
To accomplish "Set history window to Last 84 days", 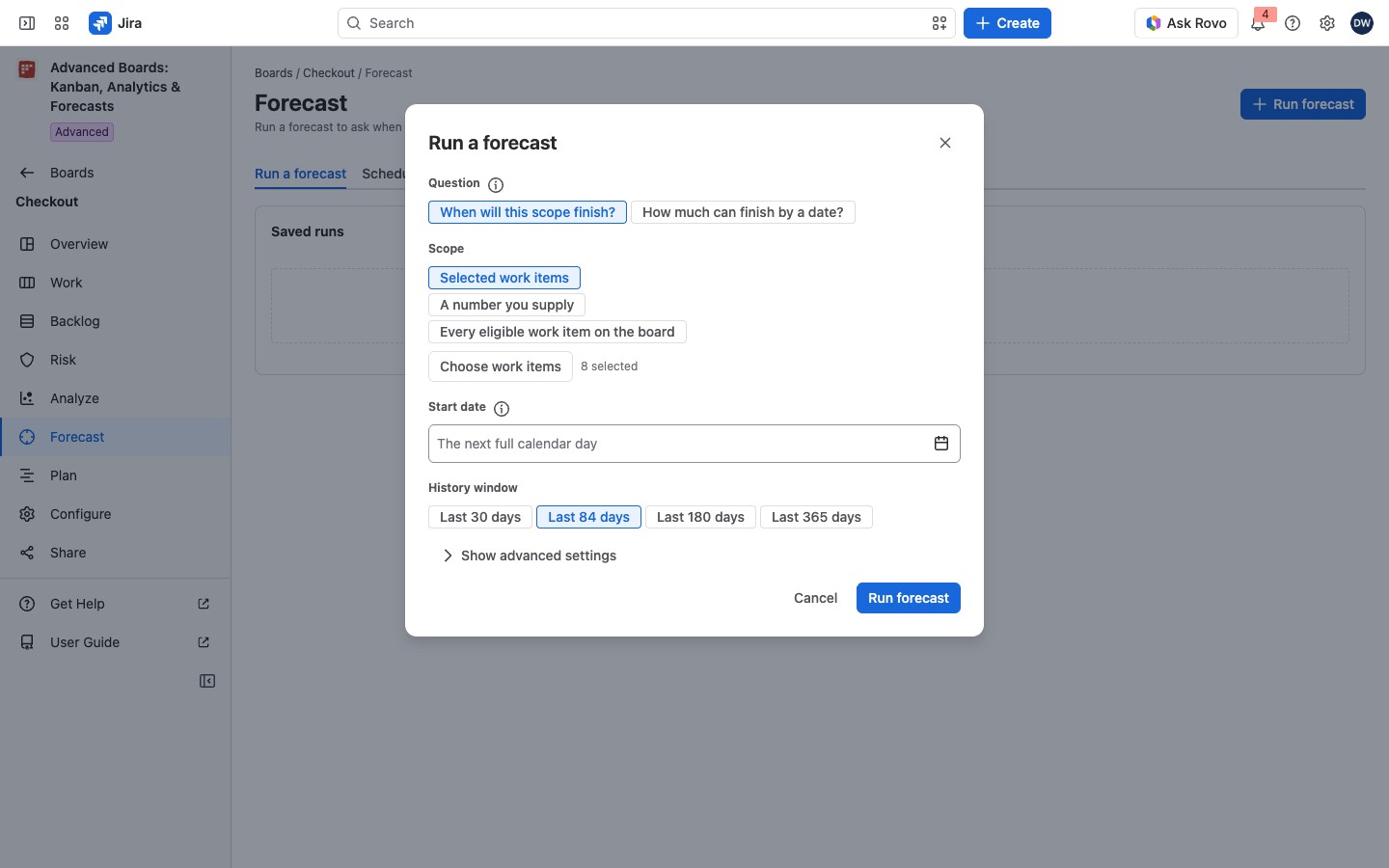I will pos(588,517).
